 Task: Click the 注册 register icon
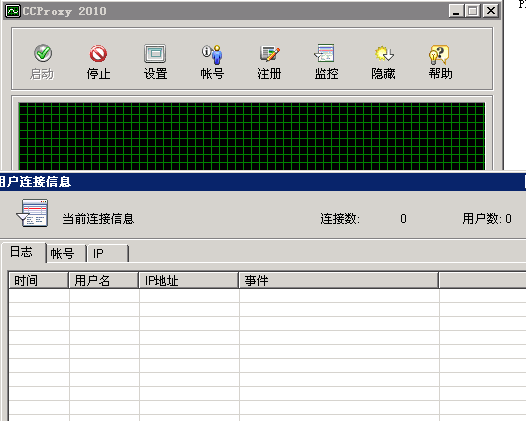pyautogui.click(x=269, y=54)
